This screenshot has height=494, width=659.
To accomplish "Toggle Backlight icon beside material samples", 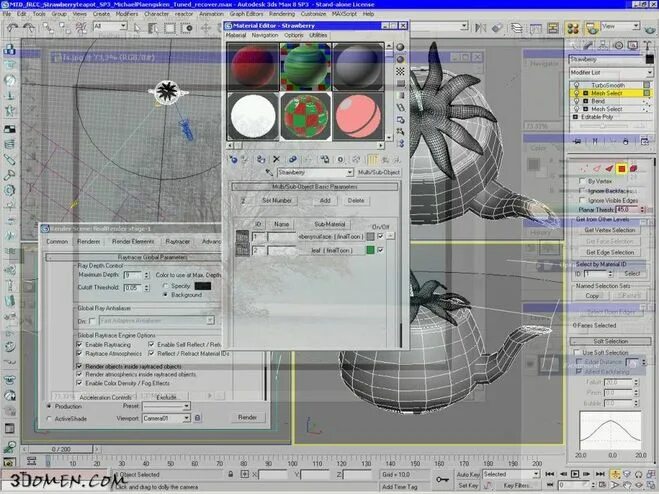I will [401, 59].
